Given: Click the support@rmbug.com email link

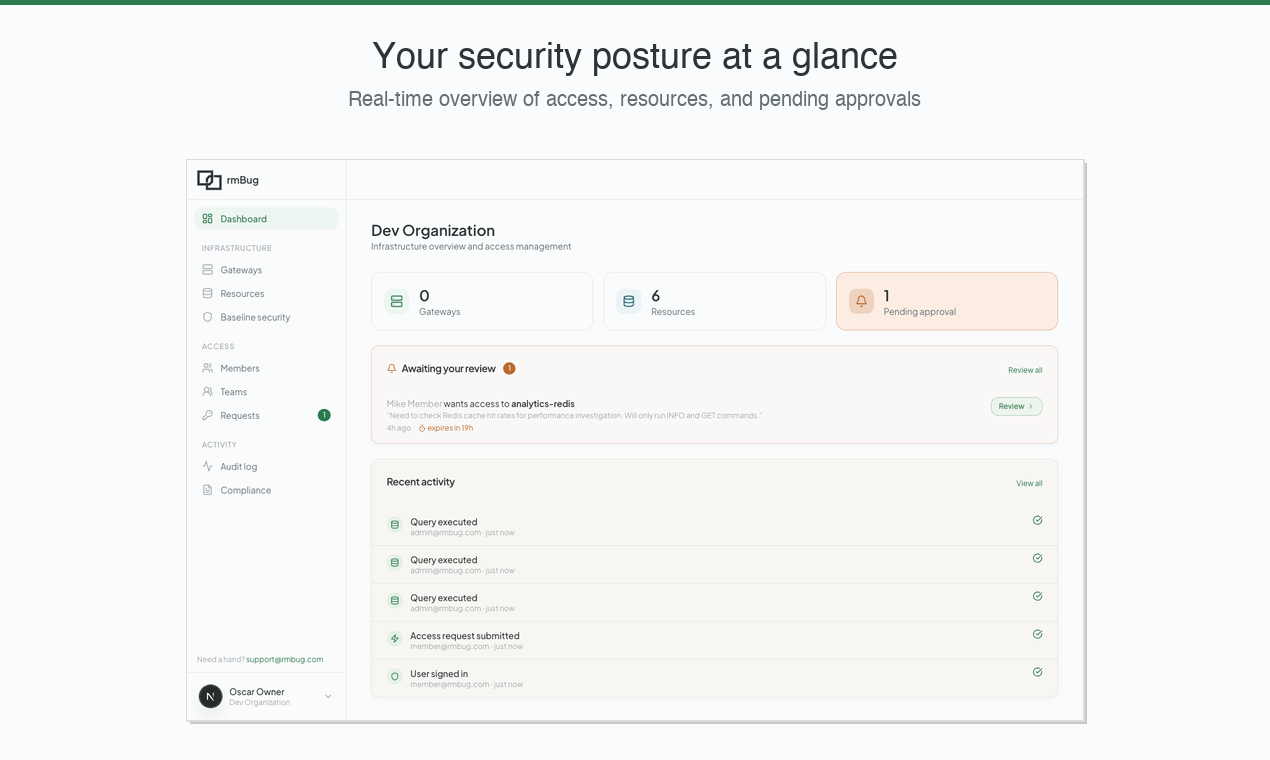Looking at the screenshot, I should point(285,659).
